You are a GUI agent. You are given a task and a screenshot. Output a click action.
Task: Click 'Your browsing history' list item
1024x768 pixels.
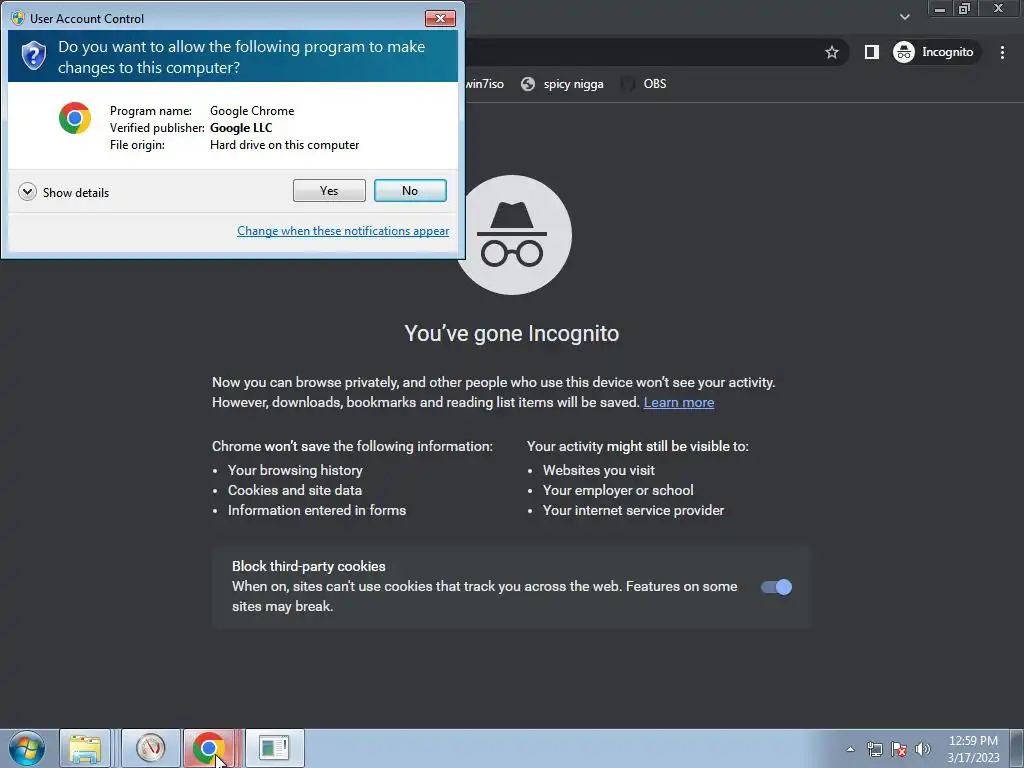[295, 470]
